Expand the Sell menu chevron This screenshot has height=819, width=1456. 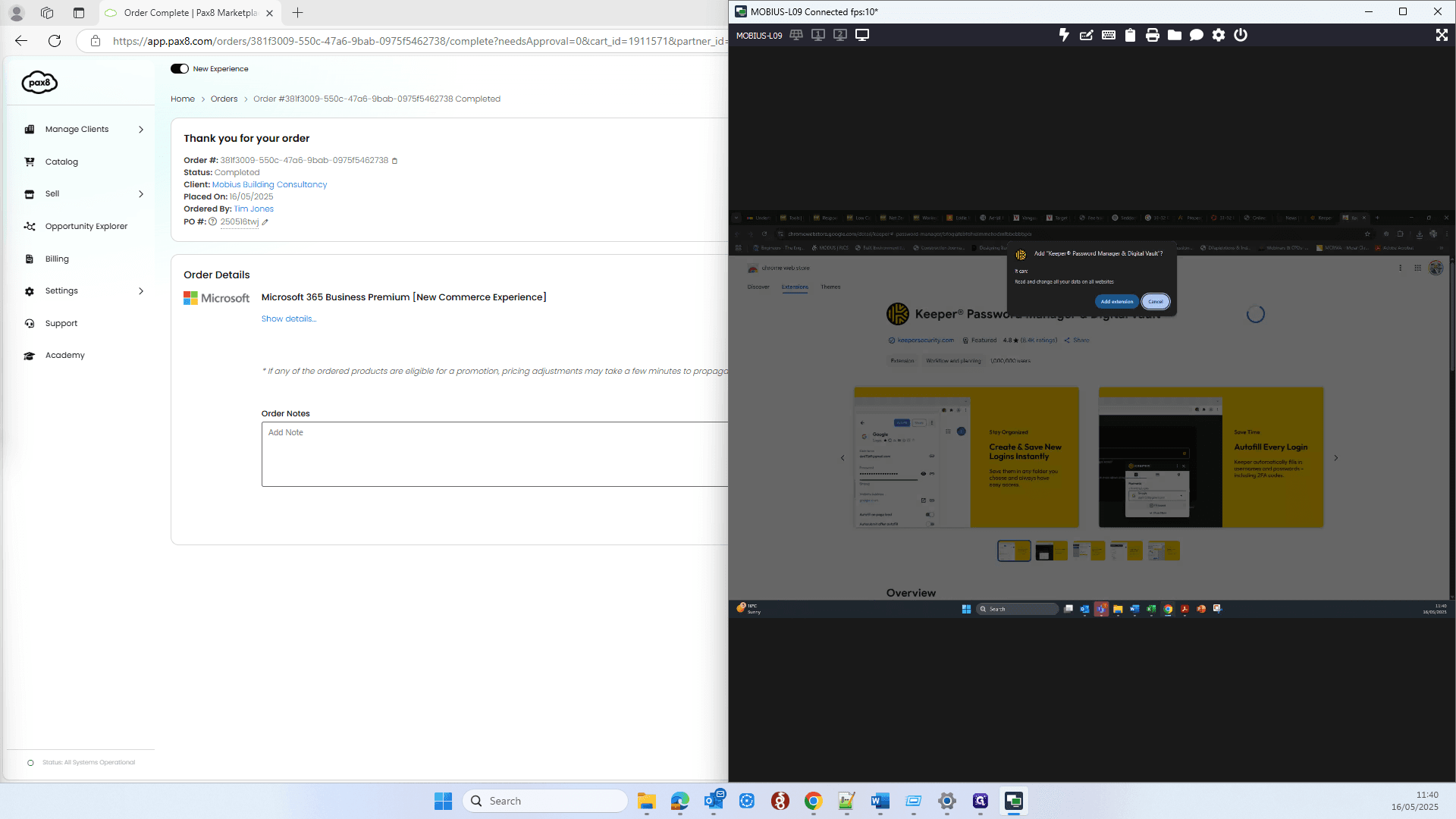point(141,194)
